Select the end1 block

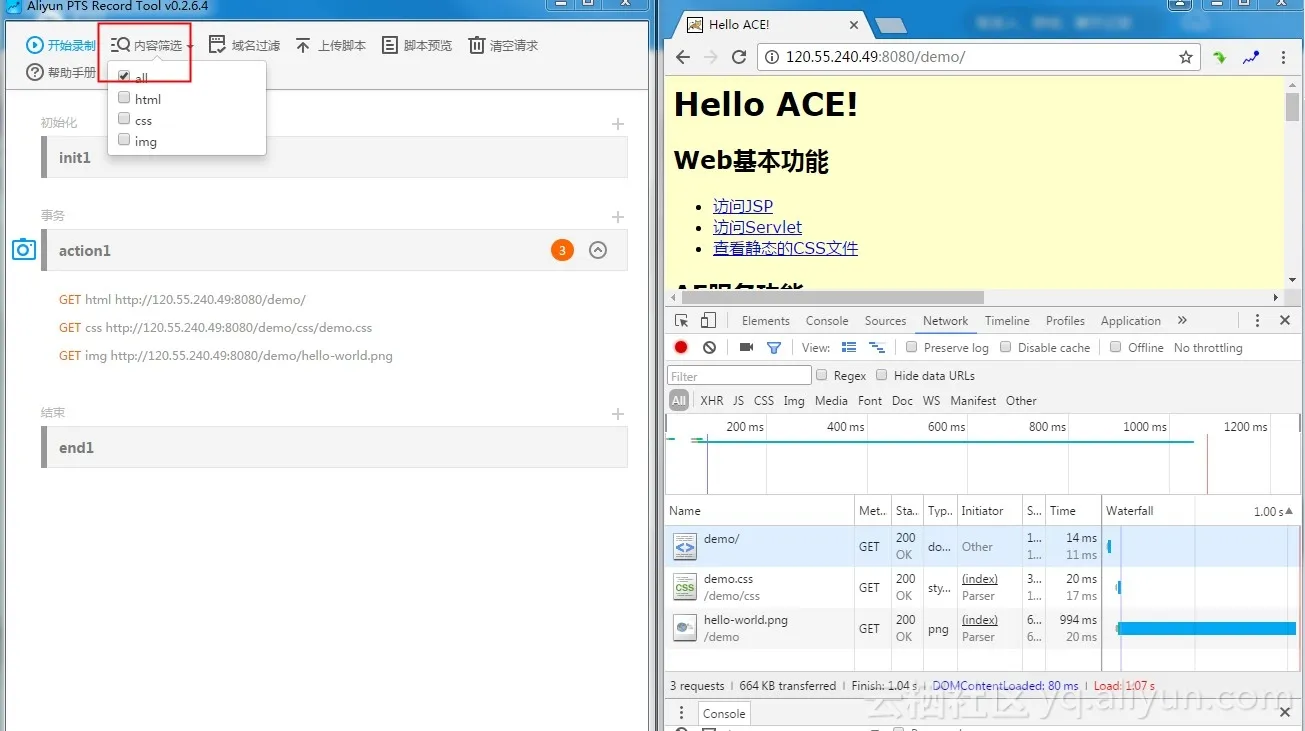334,447
